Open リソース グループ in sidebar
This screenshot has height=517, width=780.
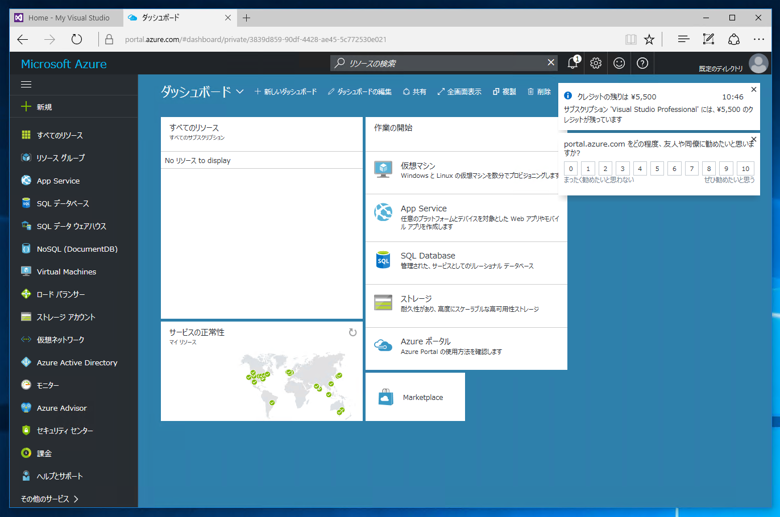click(x=60, y=158)
